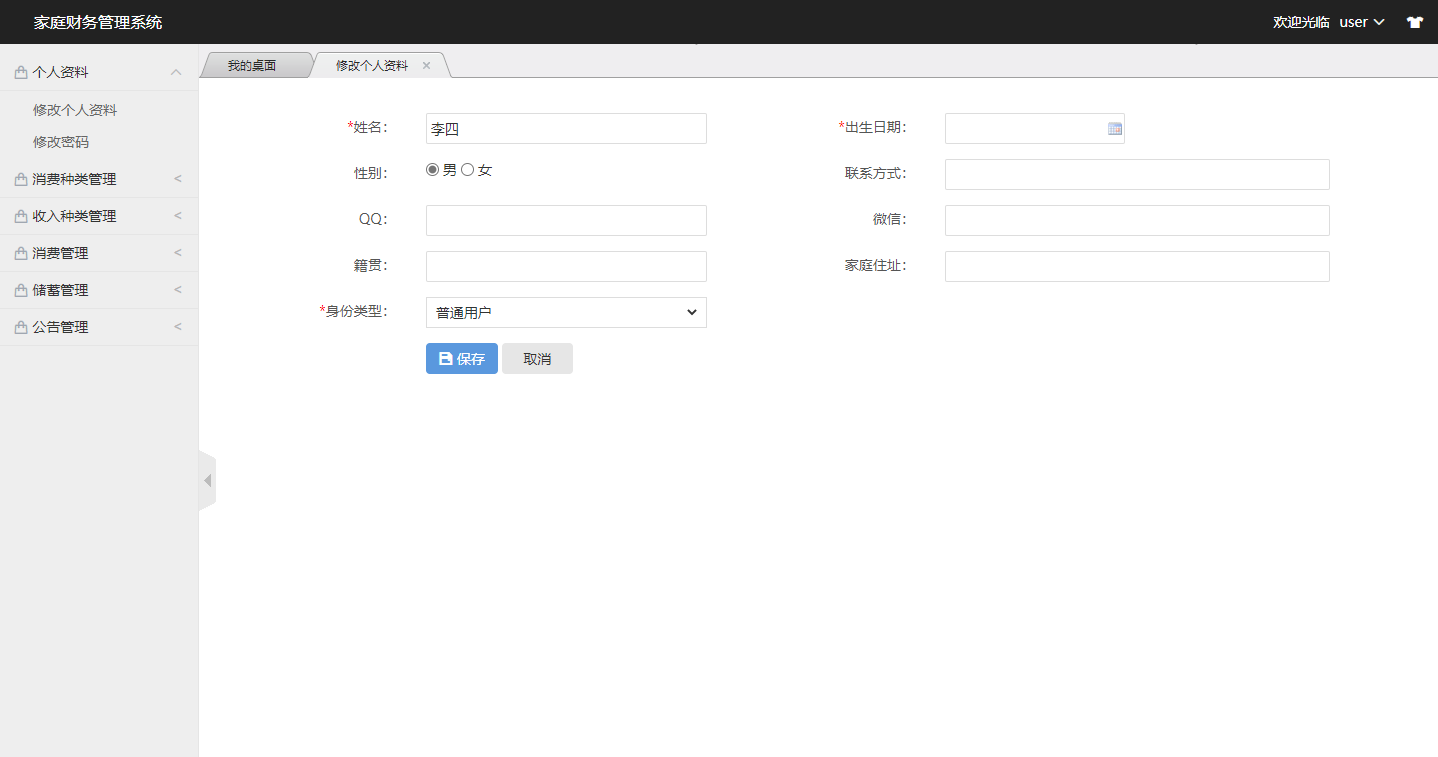Click the 保存 button
Viewport: 1438px width, 757px height.
point(461,358)
